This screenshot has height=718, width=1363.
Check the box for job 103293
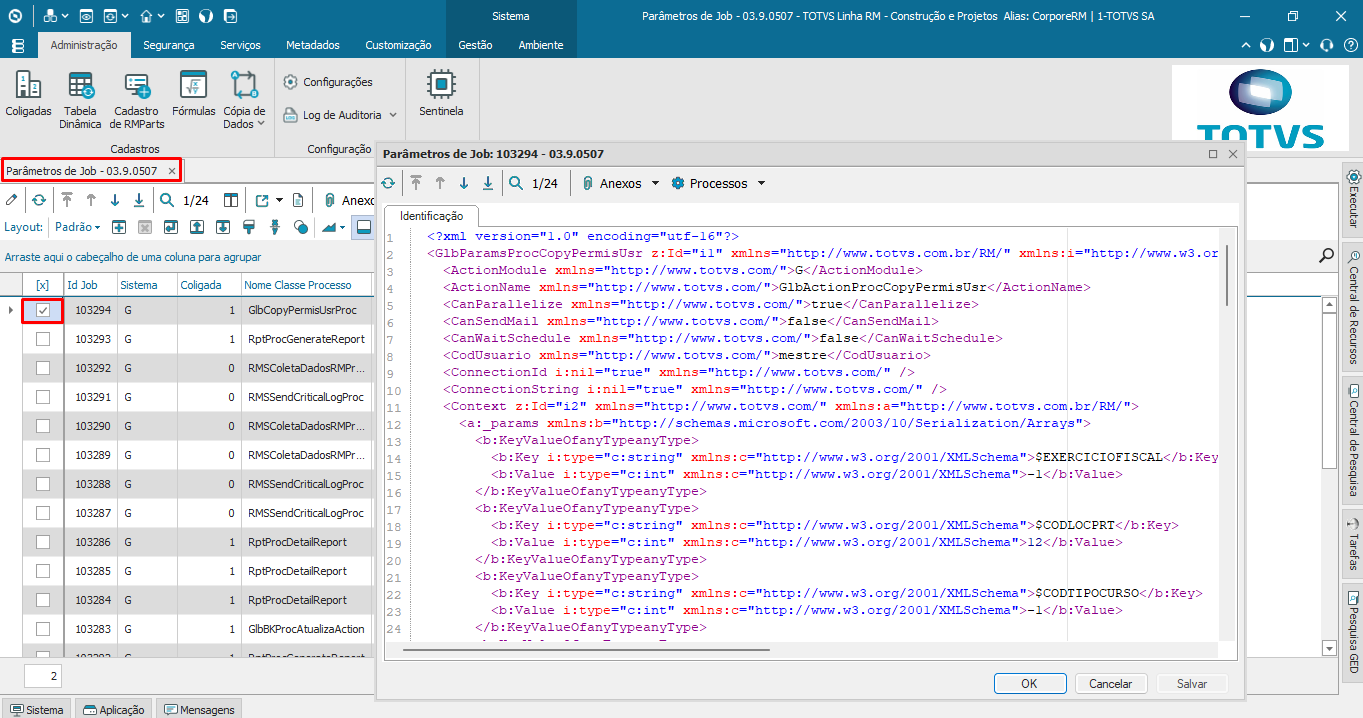(43, 339)
